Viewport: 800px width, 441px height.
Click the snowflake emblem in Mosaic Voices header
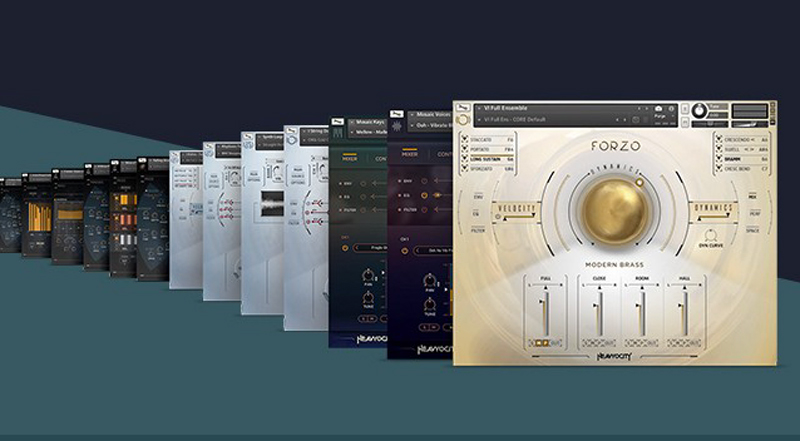click(x=396, y=126)
